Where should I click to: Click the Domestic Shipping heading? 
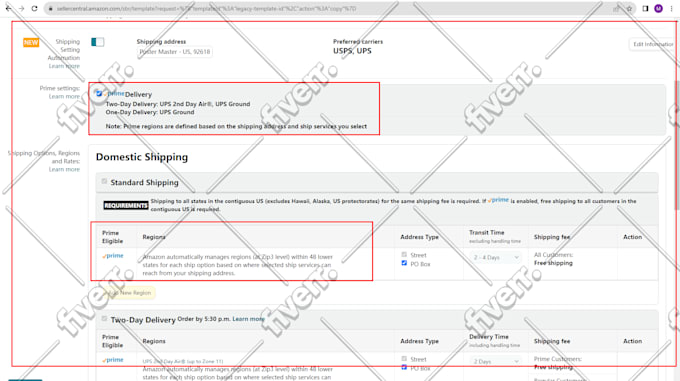[142, 157]
